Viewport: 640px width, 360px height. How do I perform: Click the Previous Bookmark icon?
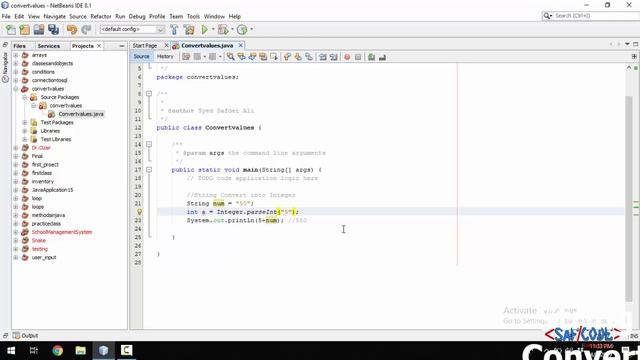(287, 57)
